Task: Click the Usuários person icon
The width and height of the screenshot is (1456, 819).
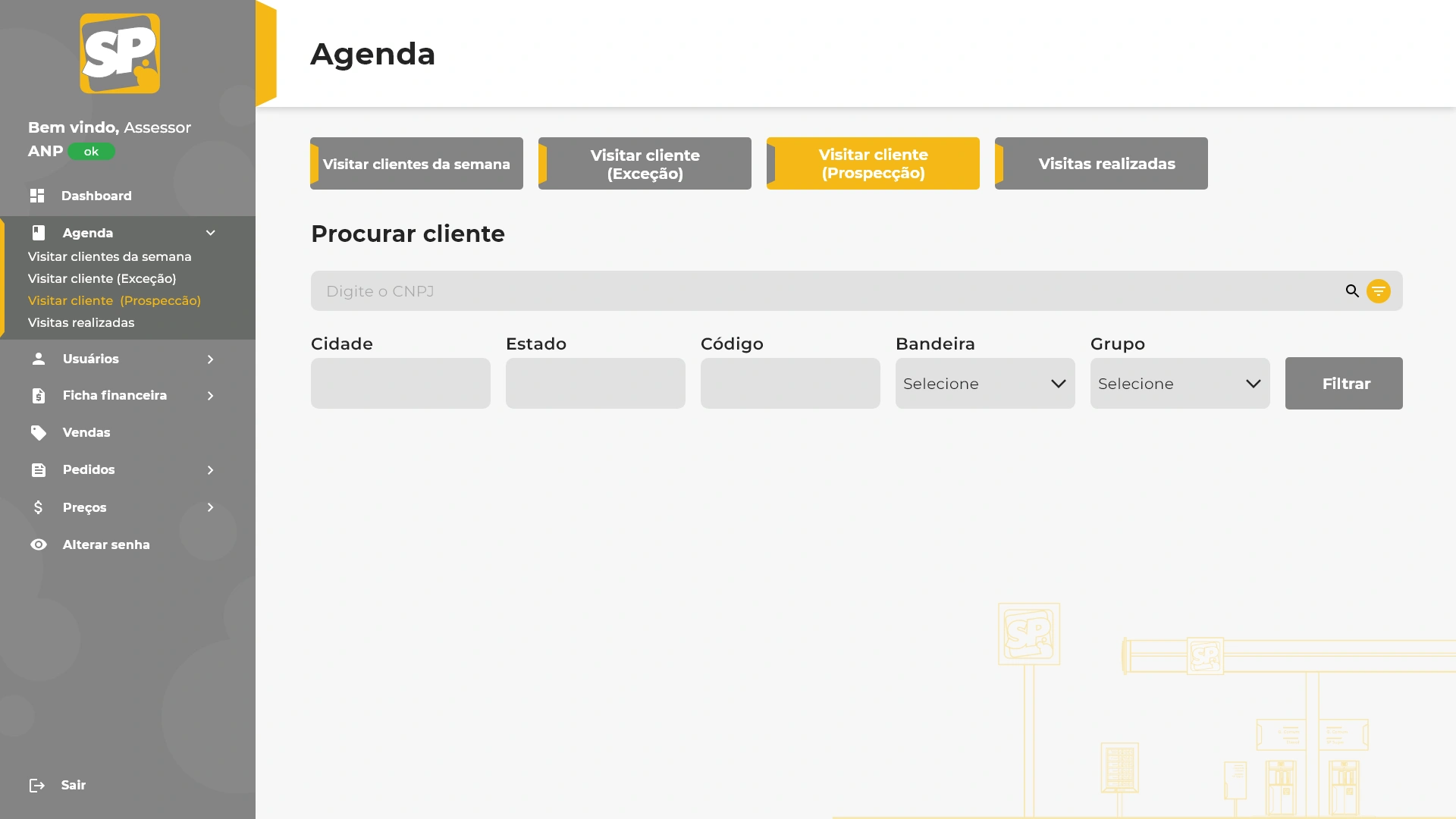Action: coord(39,359)
